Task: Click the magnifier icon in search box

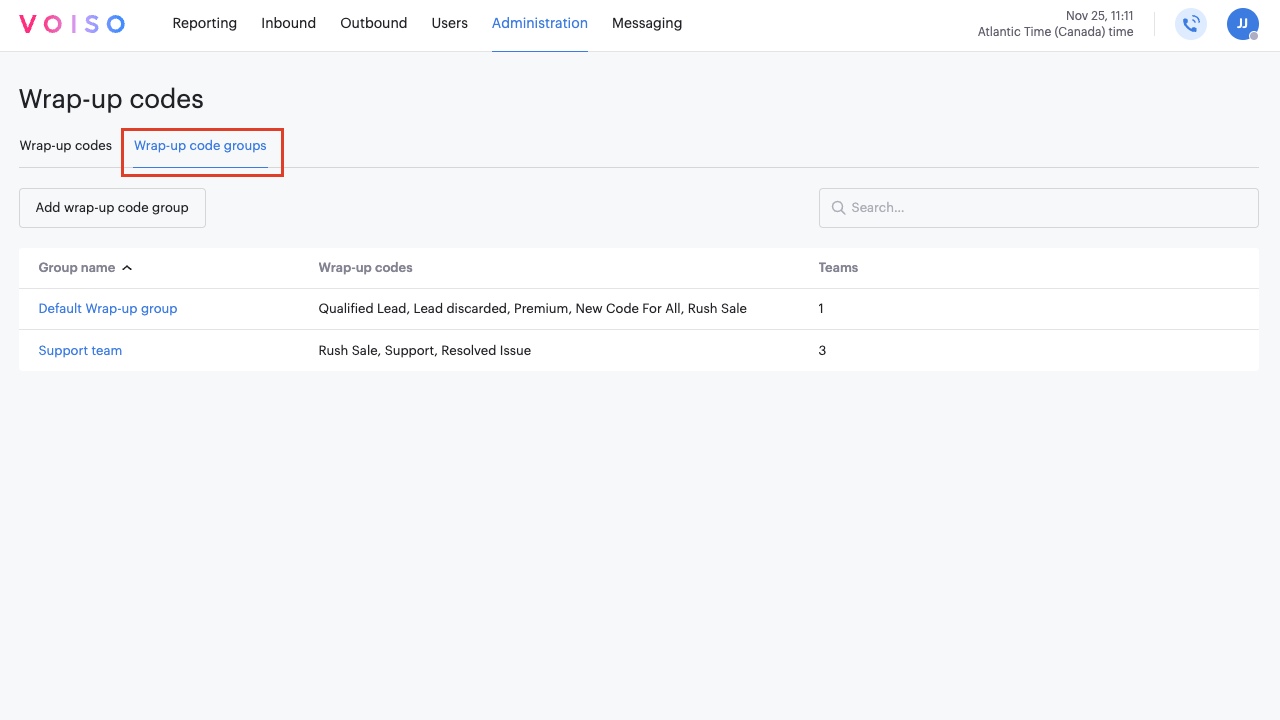Action: (838, 208)
